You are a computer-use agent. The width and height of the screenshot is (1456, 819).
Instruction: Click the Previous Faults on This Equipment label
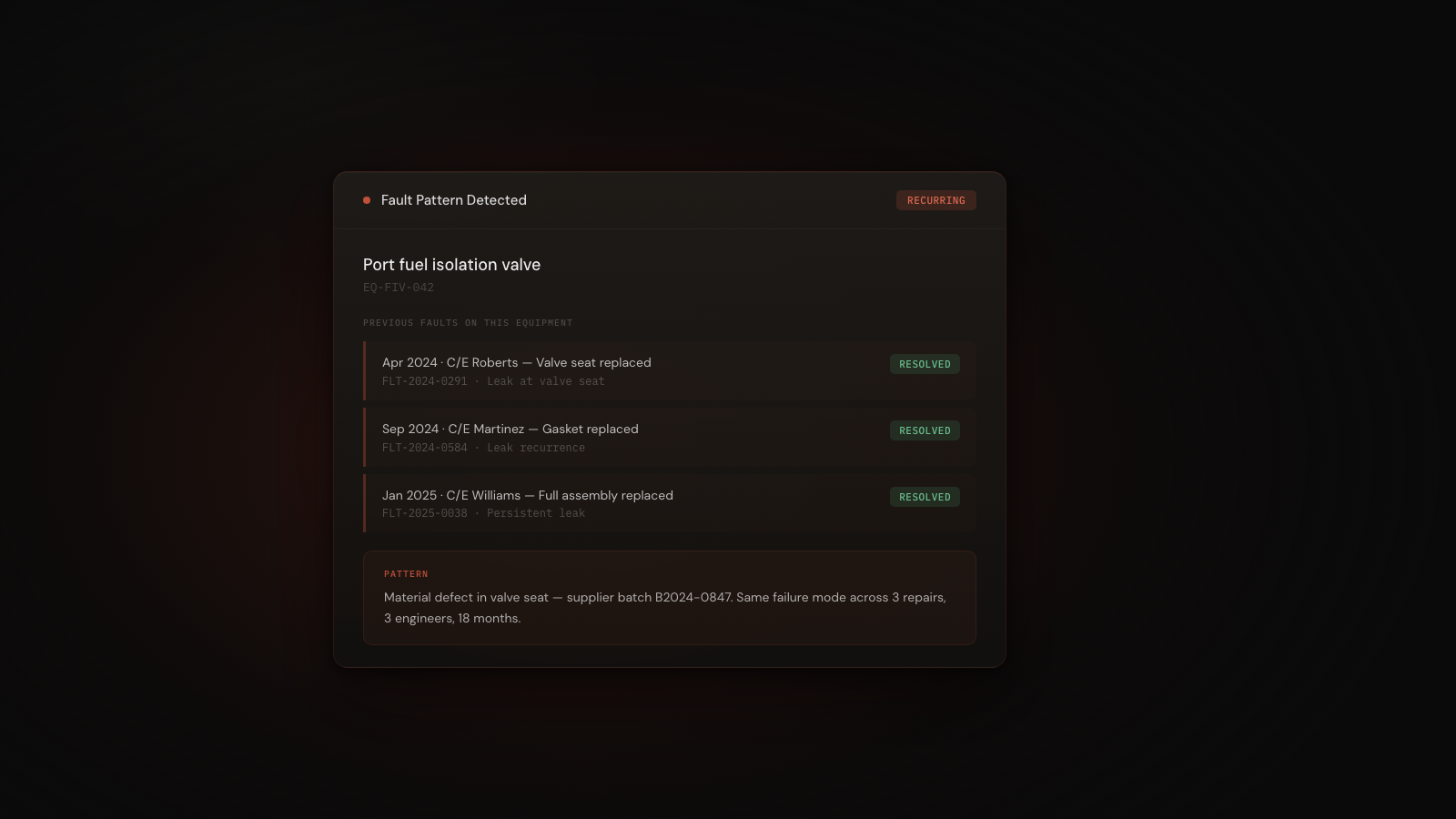(x=468, y=323)
